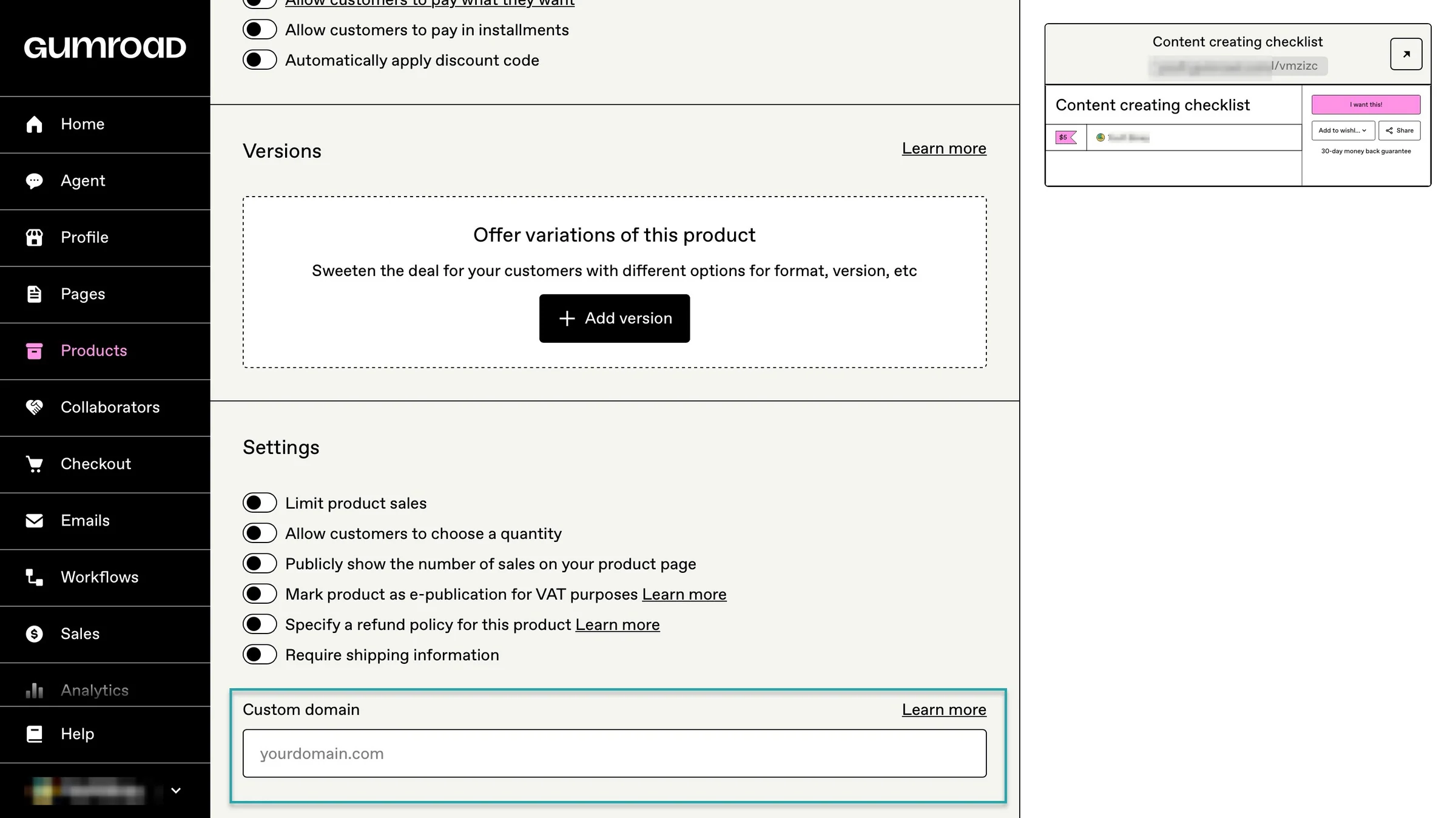1456x818 pixels.
Task: Click the Pages document icon
Action: 35,294
